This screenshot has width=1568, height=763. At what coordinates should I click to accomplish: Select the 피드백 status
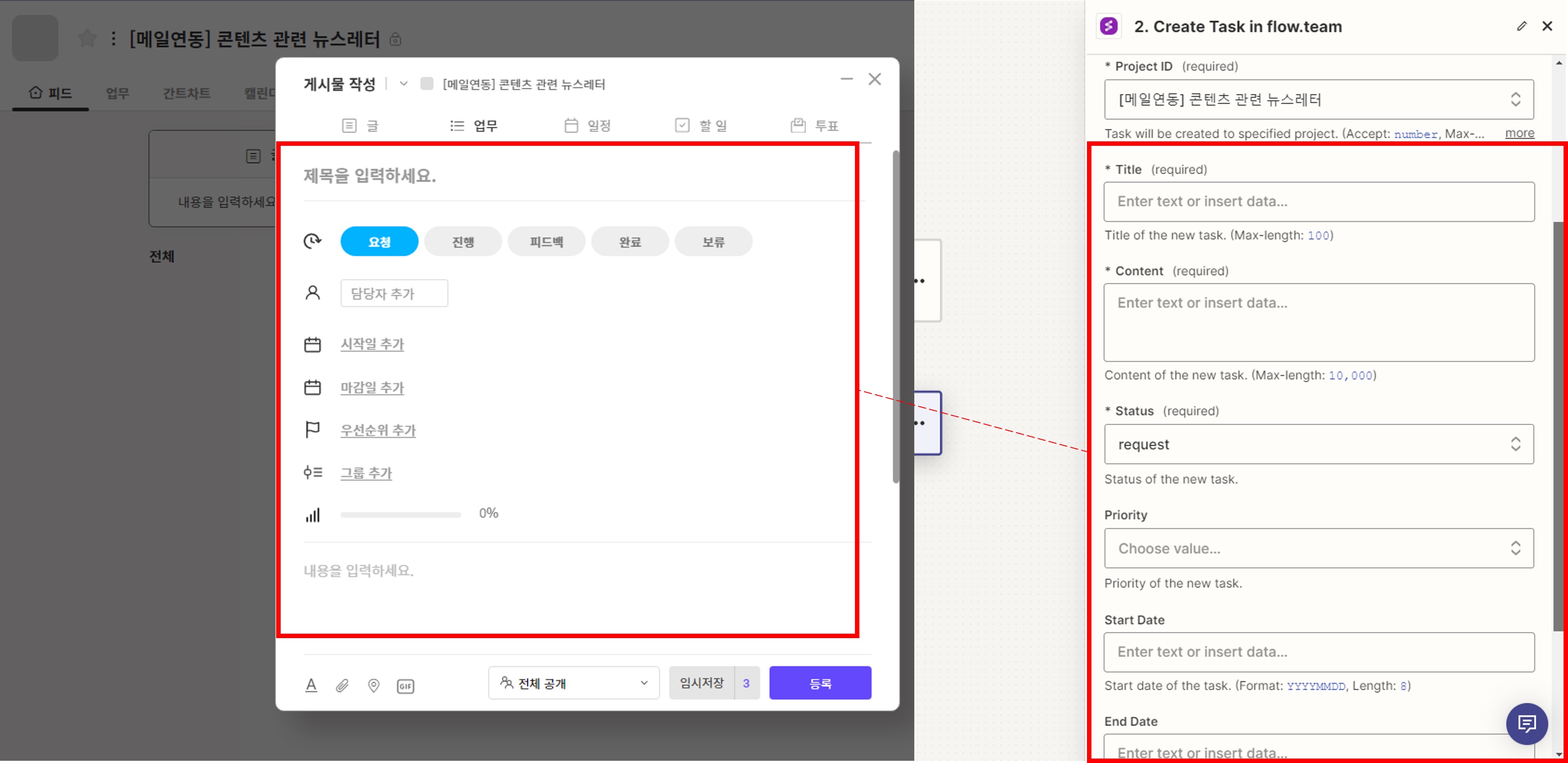pyautogui.click(x=547, y=242)
